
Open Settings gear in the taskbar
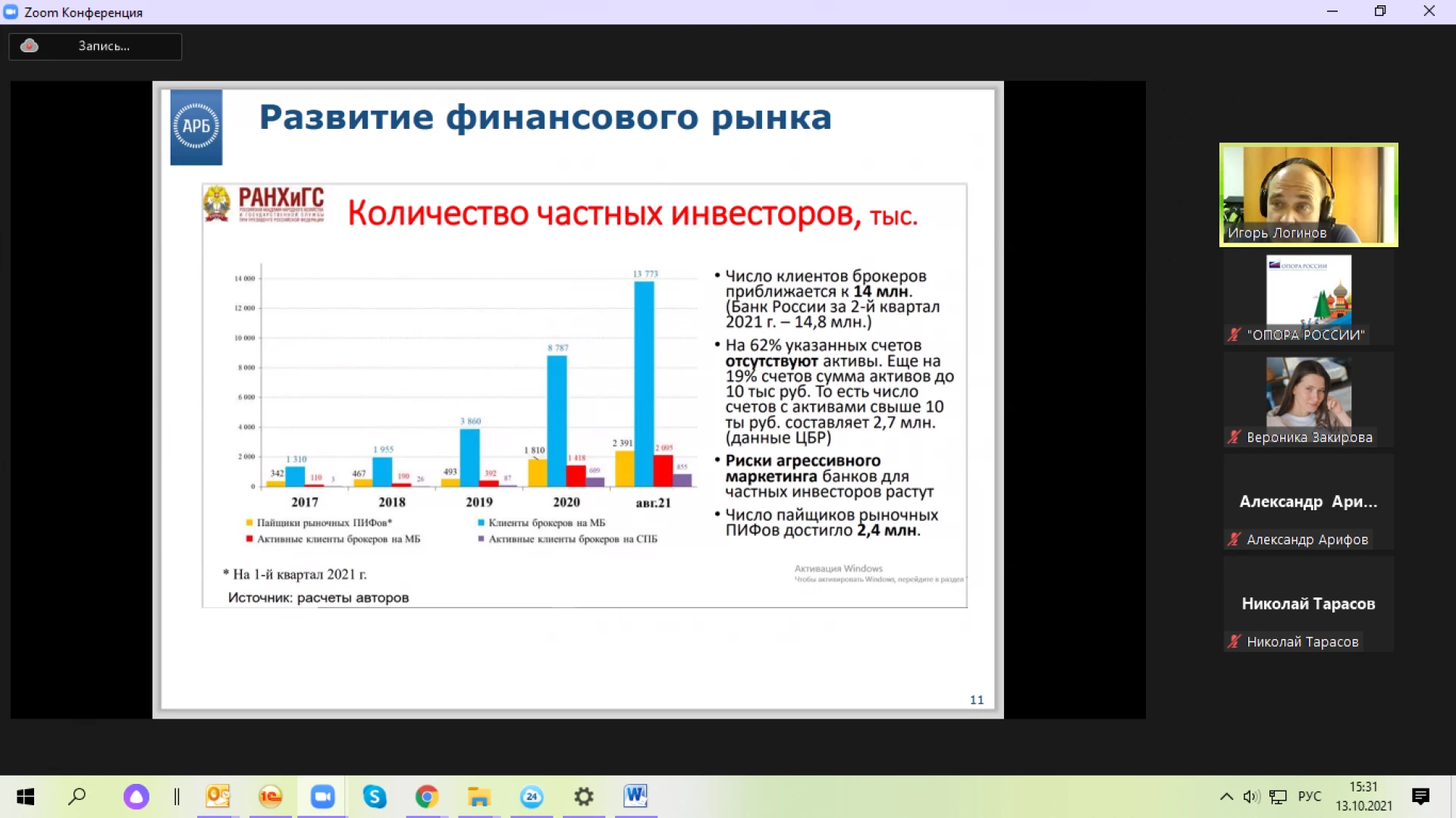click(x=583, y=797)
